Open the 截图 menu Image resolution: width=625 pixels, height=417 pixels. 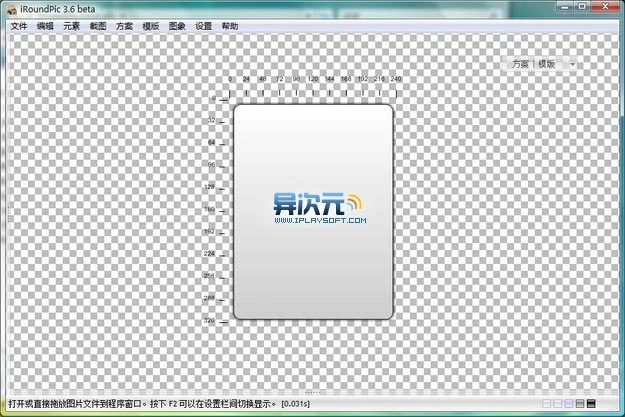click(98, 26)
